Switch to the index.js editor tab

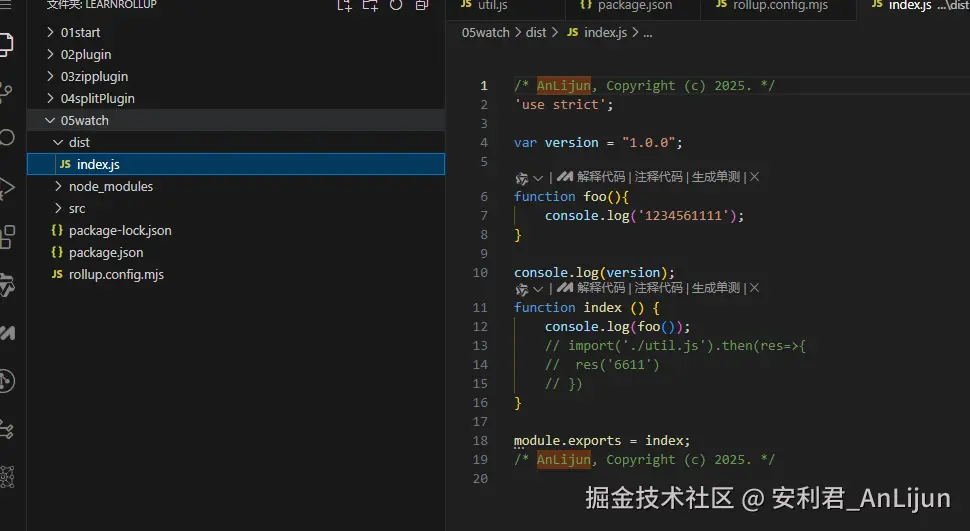(x=914, y=6)
